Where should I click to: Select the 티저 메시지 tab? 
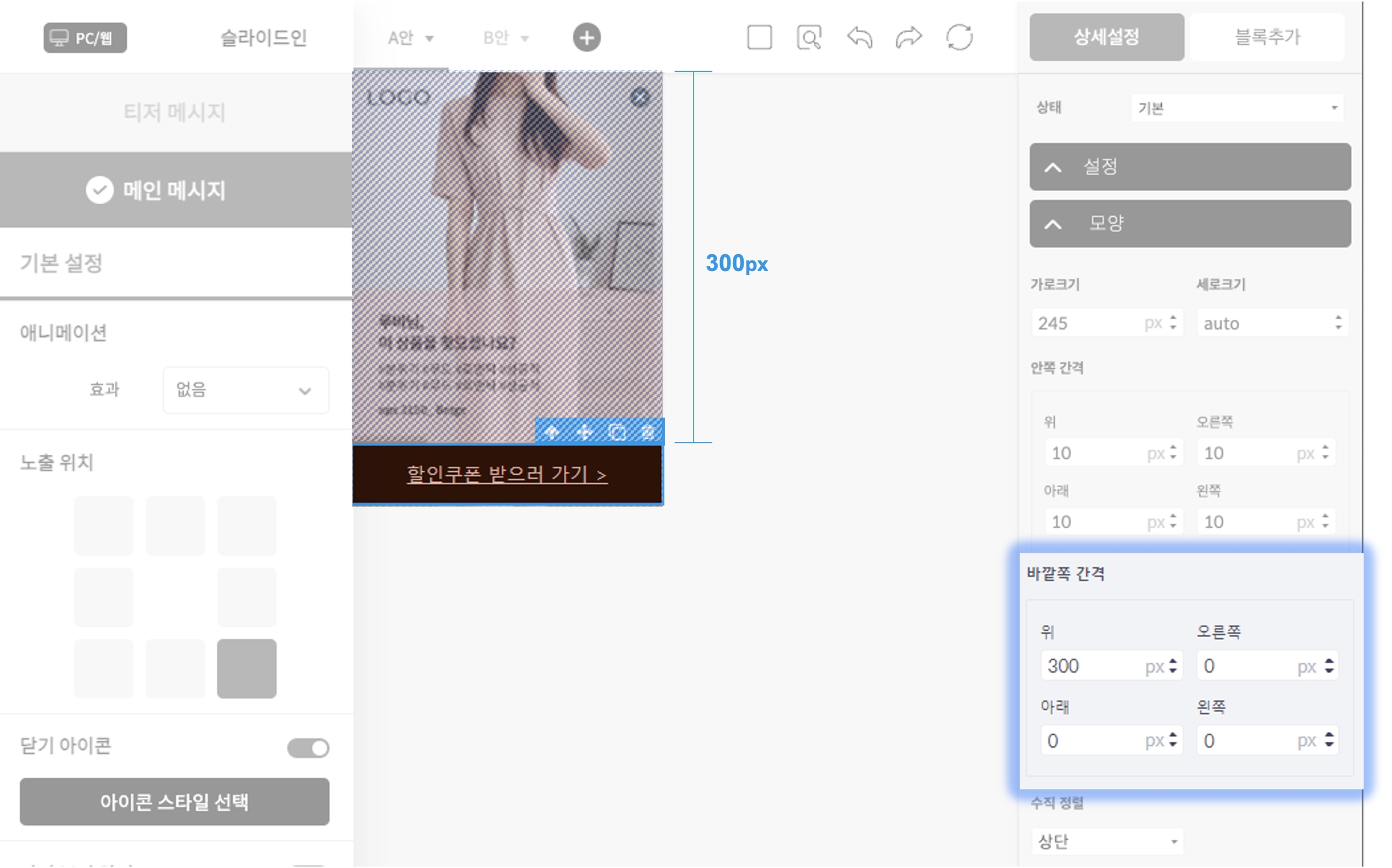[x=175, y=112]
